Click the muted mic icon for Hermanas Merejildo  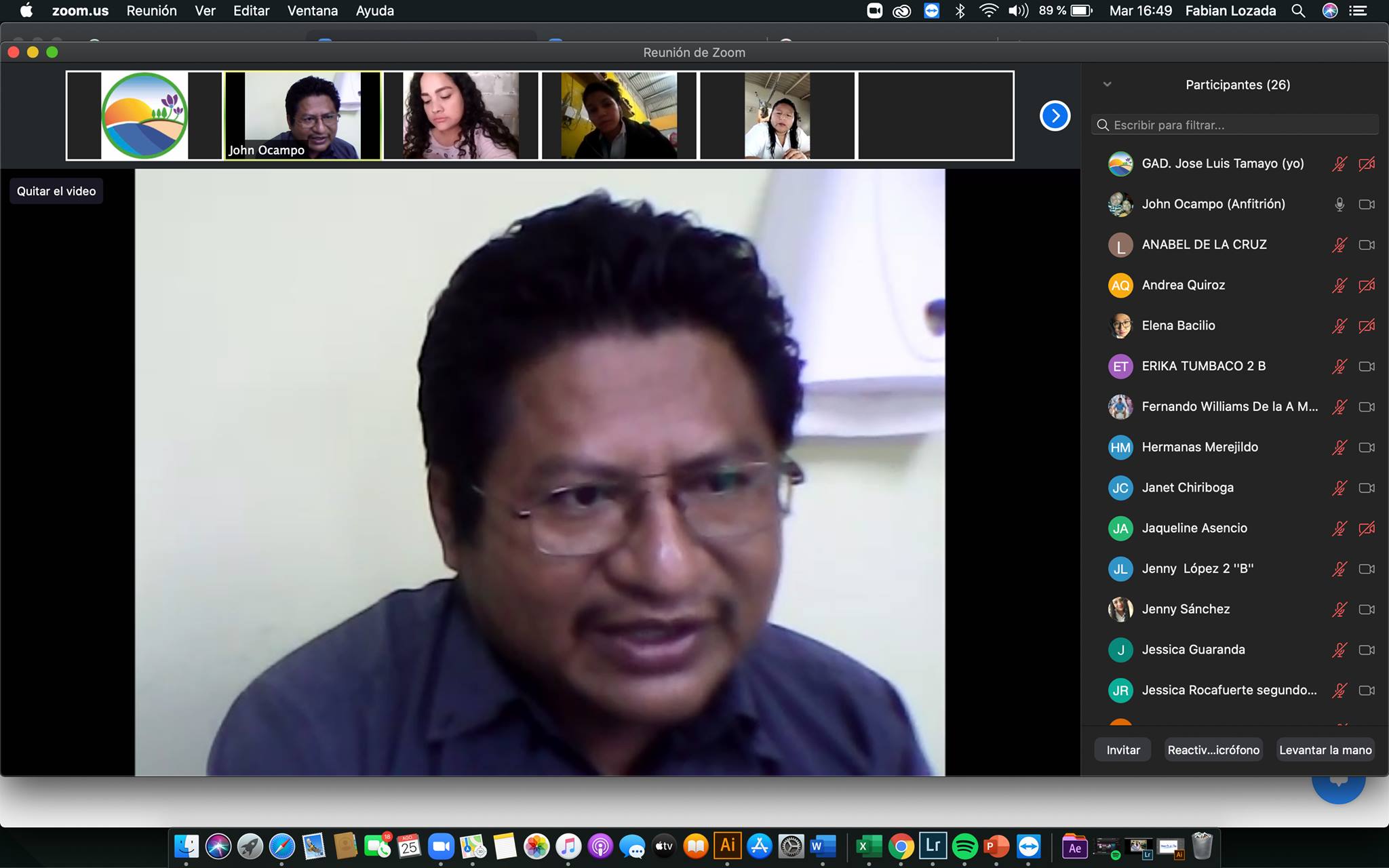(x=1339, y=448)
